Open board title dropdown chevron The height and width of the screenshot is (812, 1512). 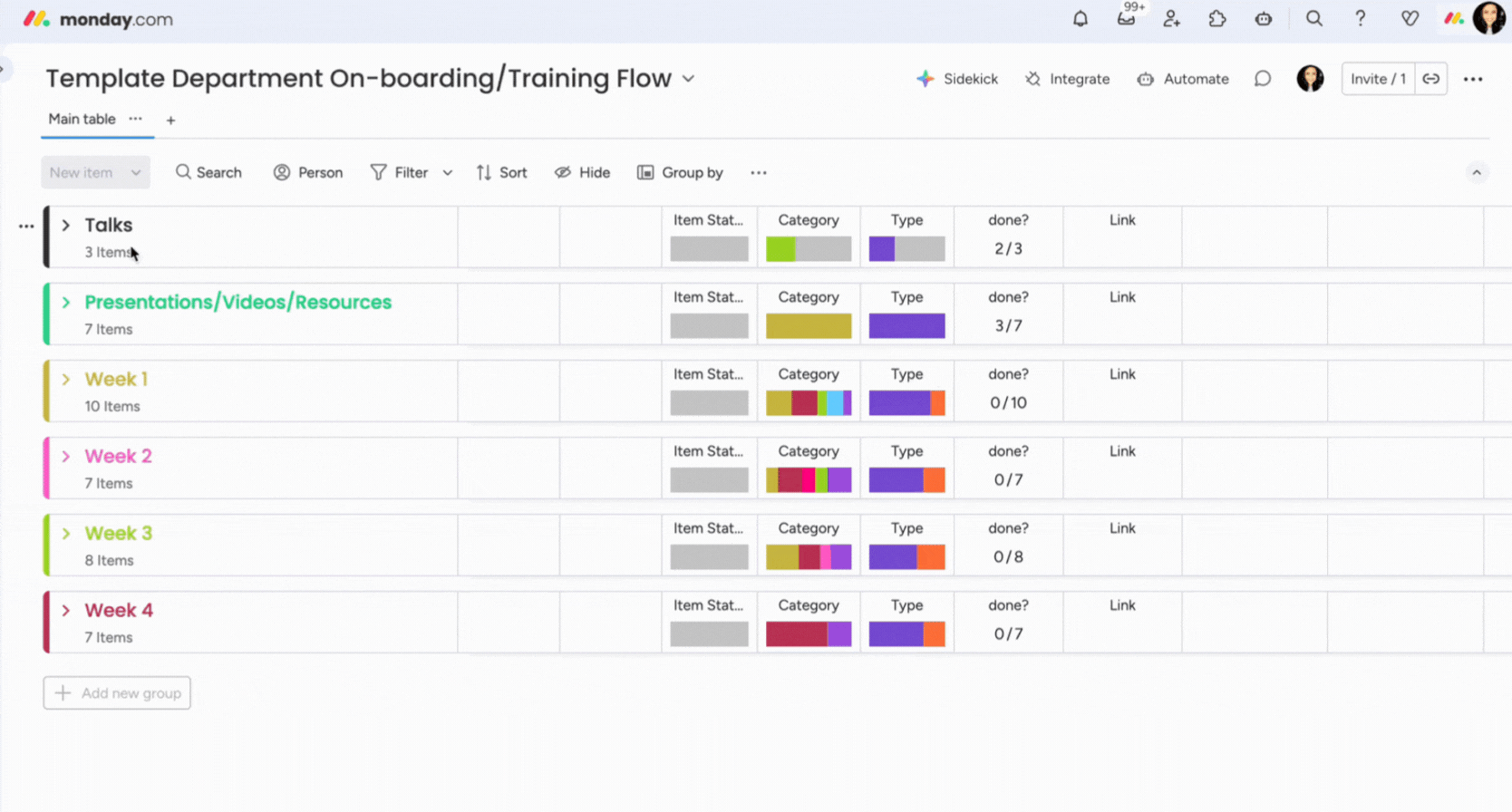689,79
